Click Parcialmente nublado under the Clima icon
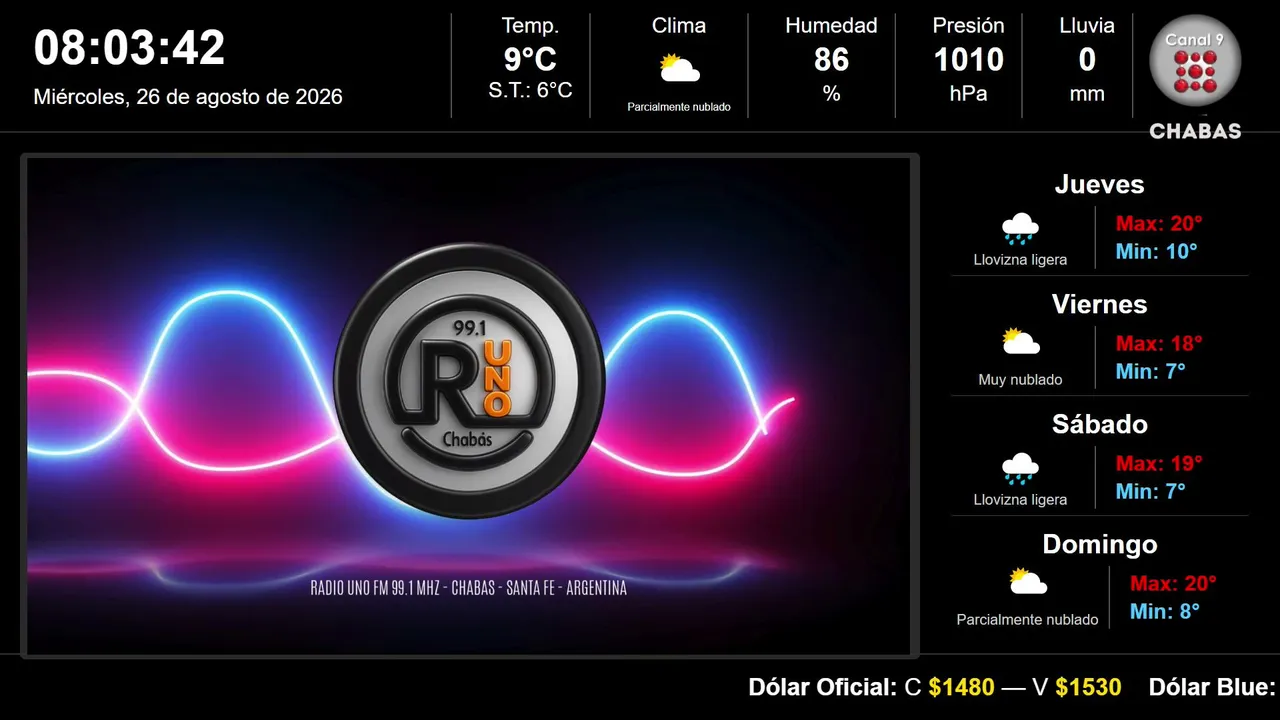Image resolution: width=1280 pixels, height=720 pixels. [x=679, y=107]
